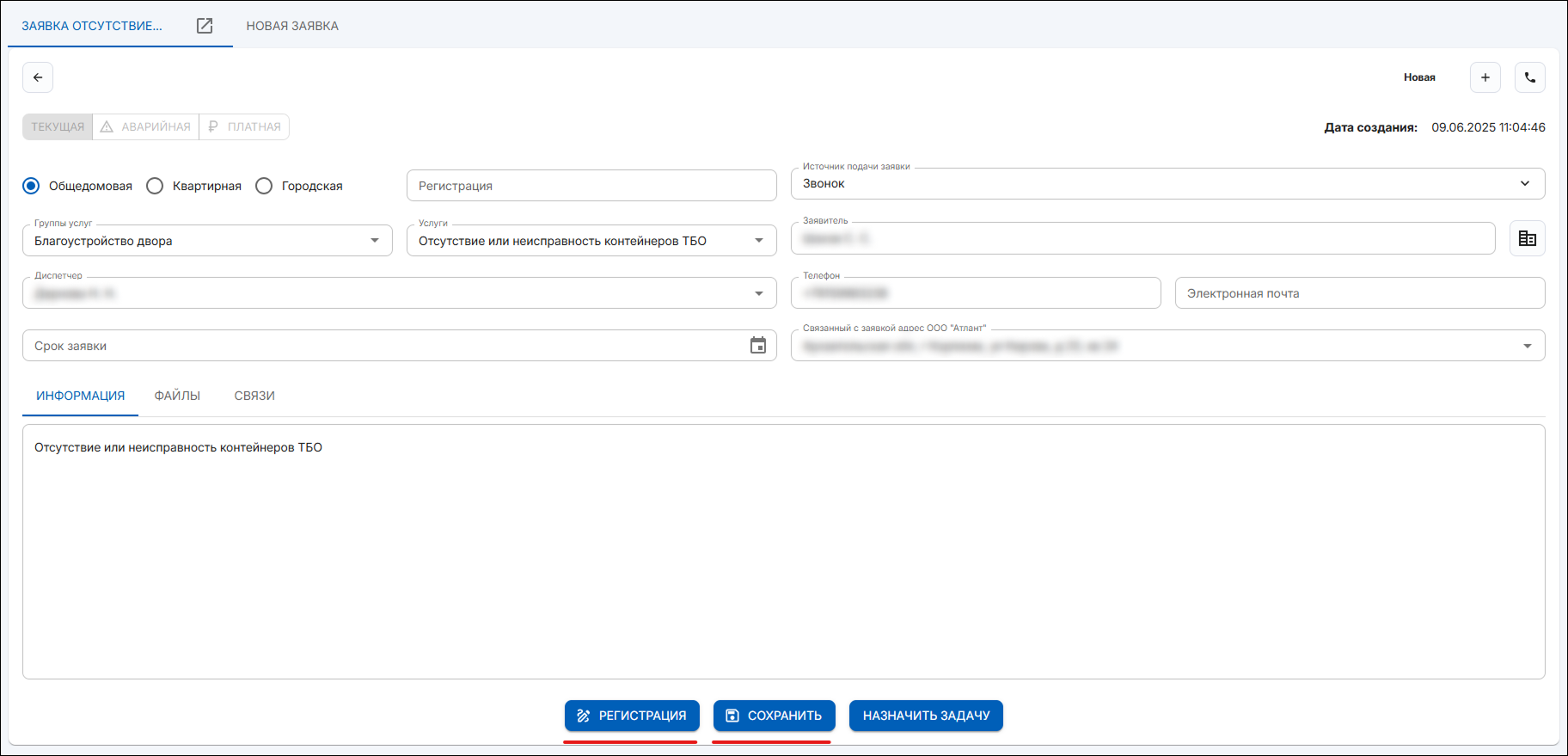Screen dimensions: 1568x756
Task: Click the phone call icon
Action: [x=1529, y=77]
